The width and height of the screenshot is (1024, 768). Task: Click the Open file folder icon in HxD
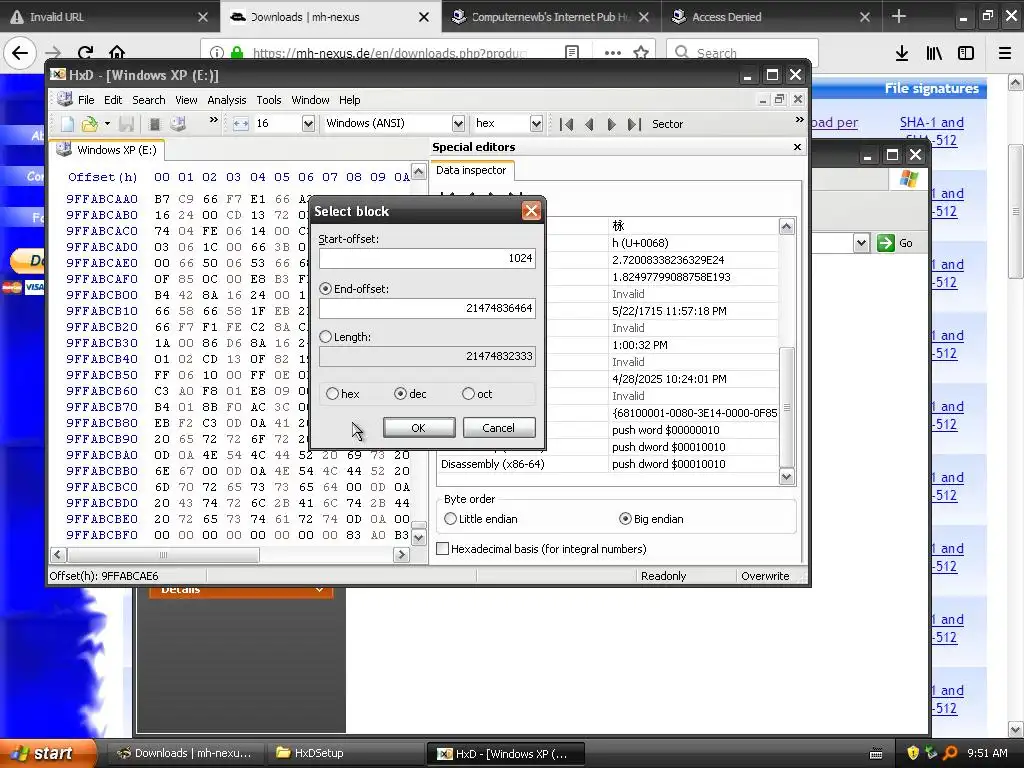pos(89,123)
